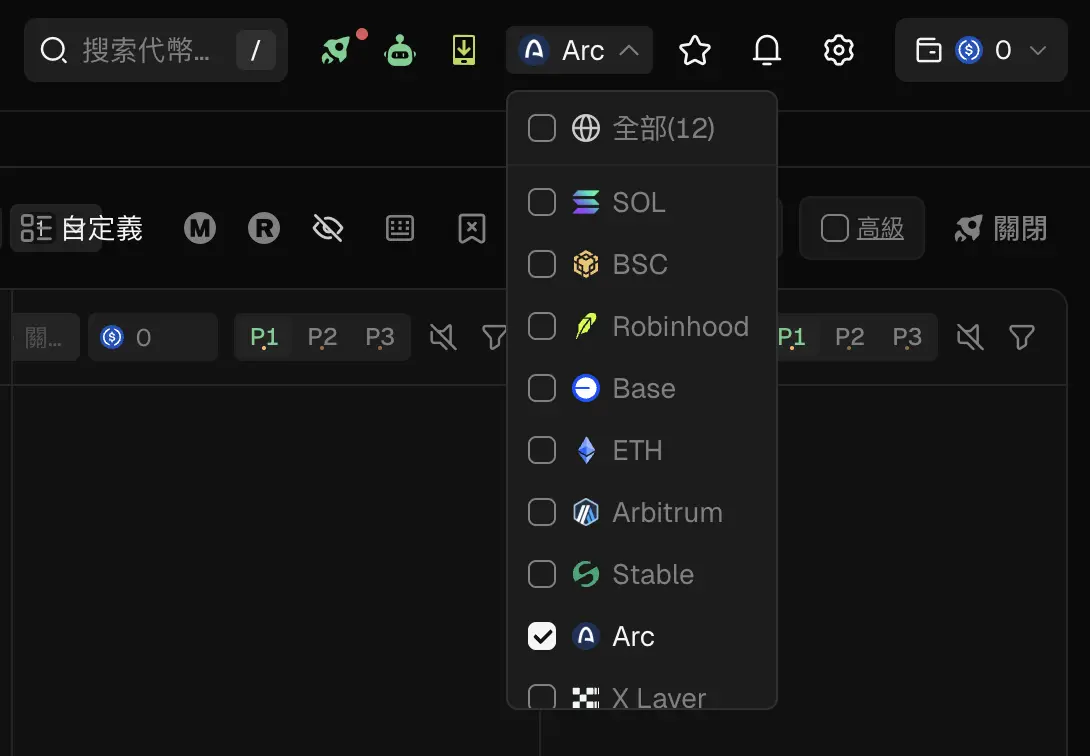Open the green robot bot icon
The image size is (1090, 756).
[400, 50]
